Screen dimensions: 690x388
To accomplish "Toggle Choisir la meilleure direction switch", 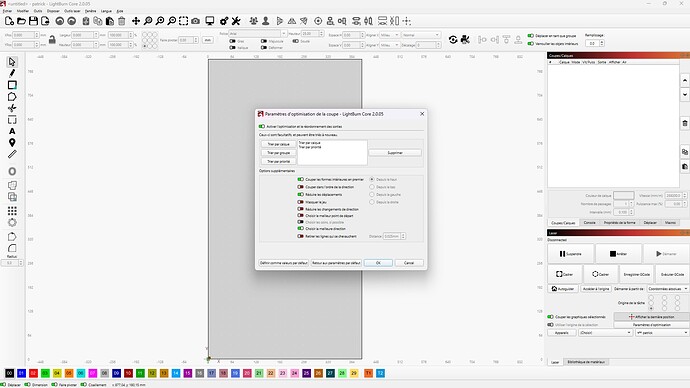I will pos(301,229).
